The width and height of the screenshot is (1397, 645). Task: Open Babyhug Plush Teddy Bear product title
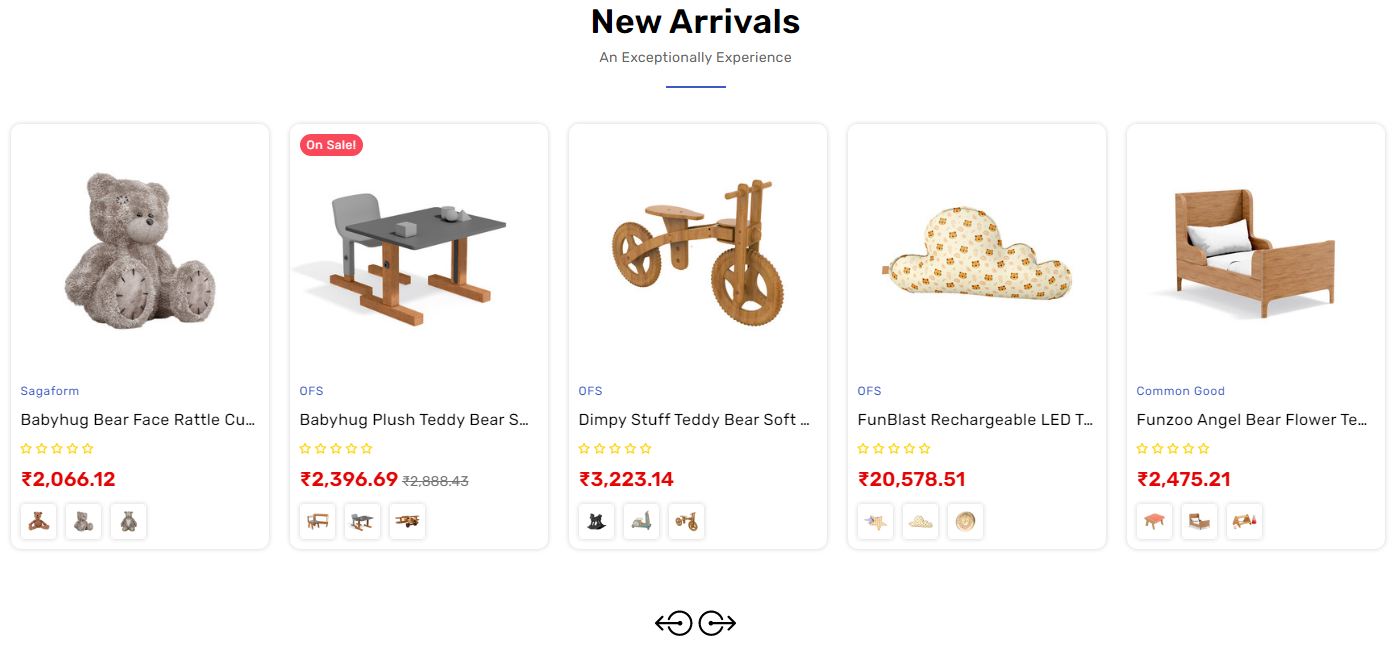coord(414,420)
